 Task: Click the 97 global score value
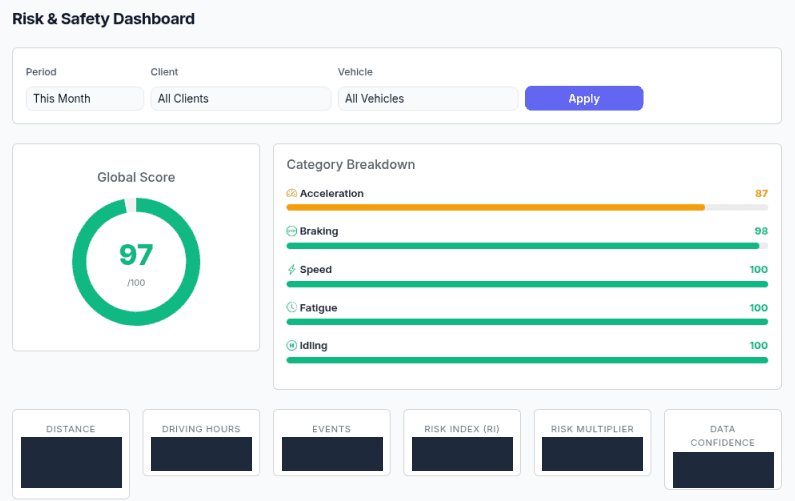(136, 255)
